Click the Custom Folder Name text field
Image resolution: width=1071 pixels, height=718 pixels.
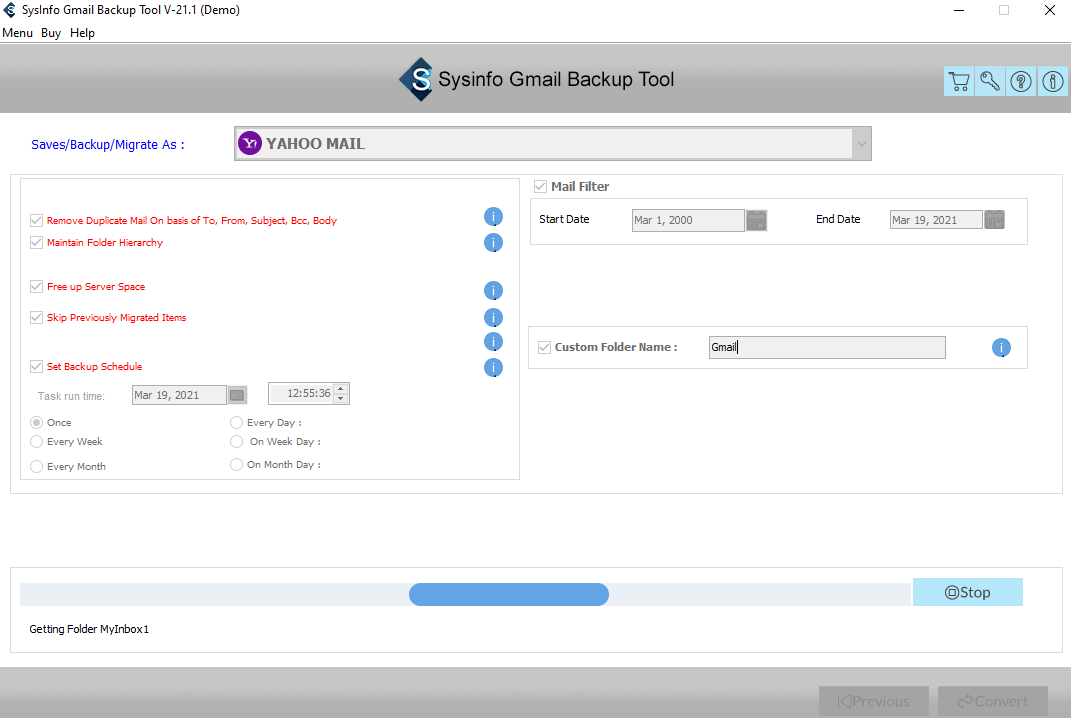826,348
